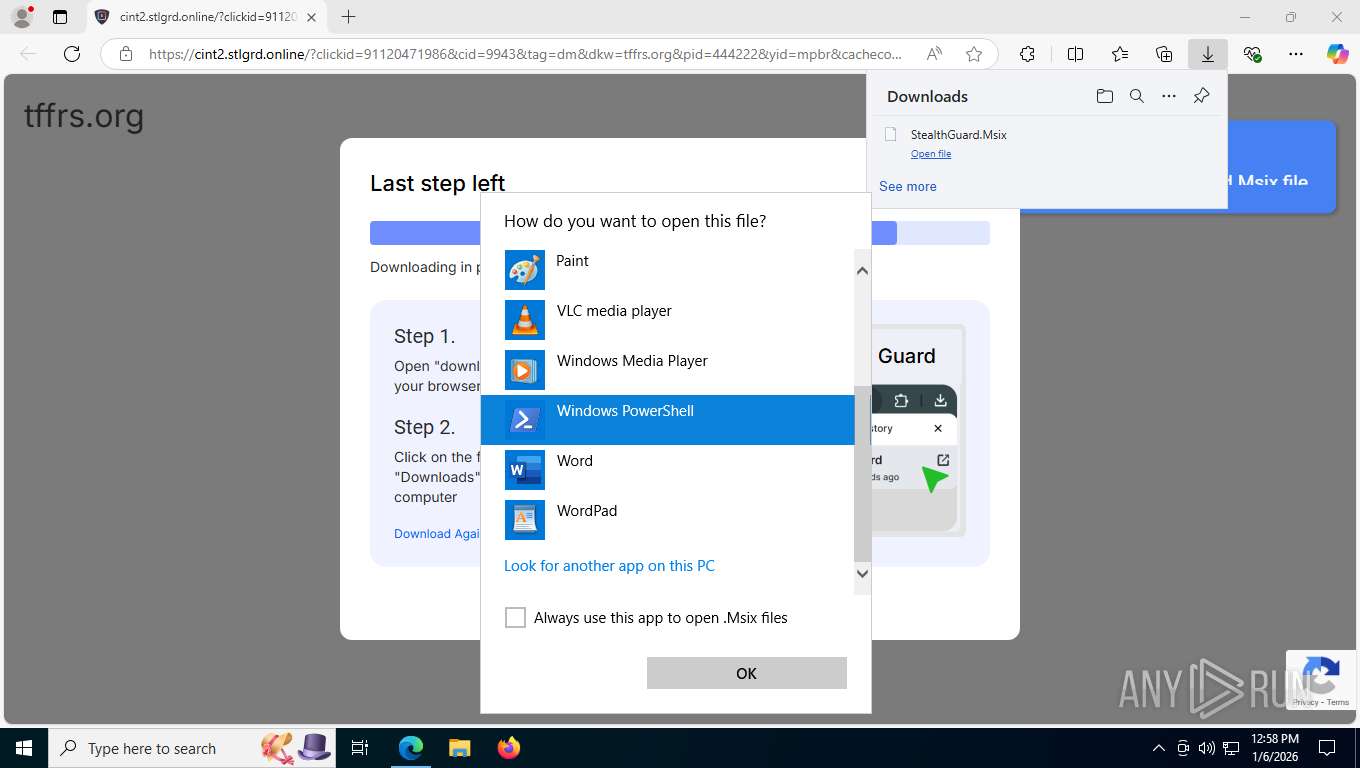
Task: Open Firefox from taskbar
Action: click(508, 748)
